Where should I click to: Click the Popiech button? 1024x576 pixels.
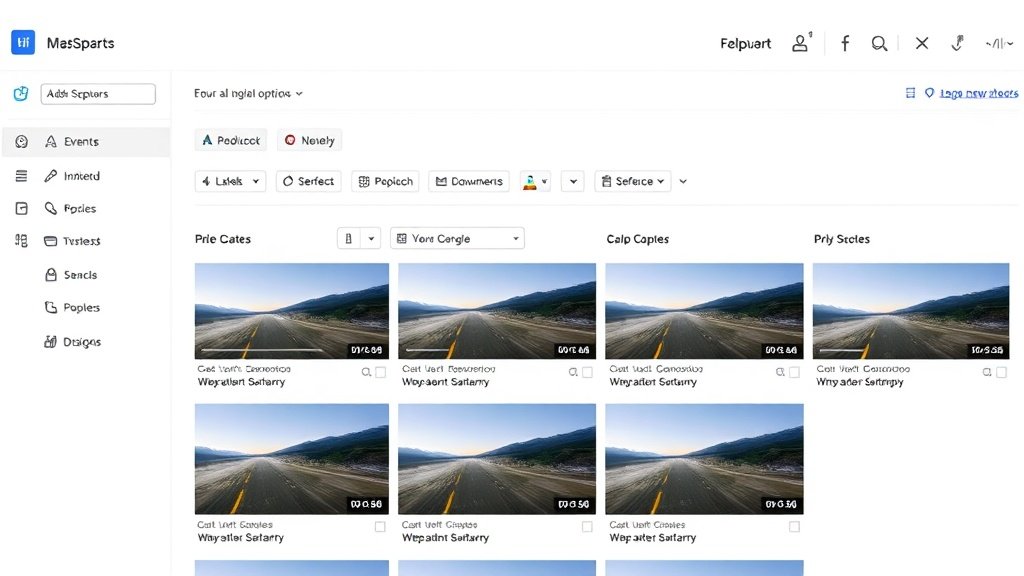(x=385, y=182)
